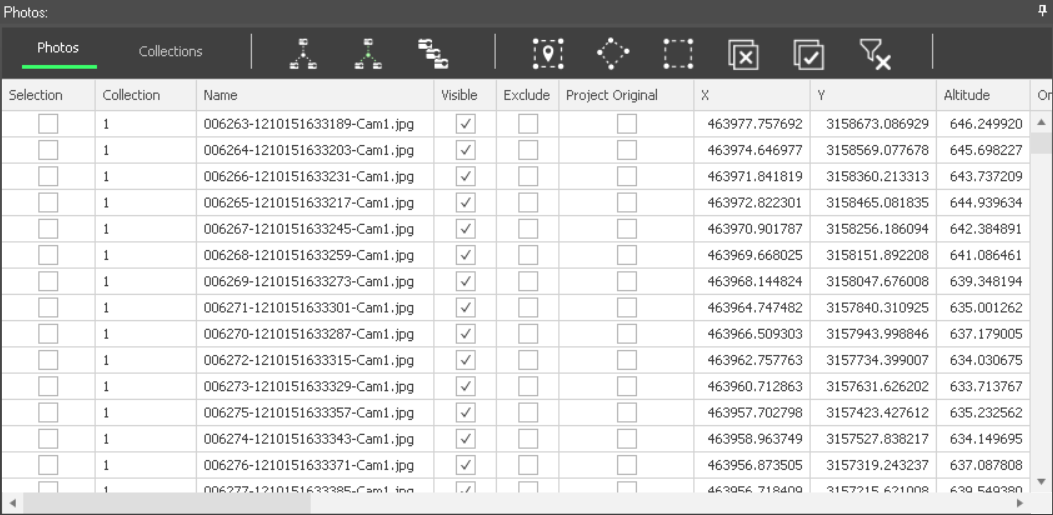The height and width of the screenshot is (515, 1053).
Task: Click the select by location pin icon
Action: click(548, 54)
